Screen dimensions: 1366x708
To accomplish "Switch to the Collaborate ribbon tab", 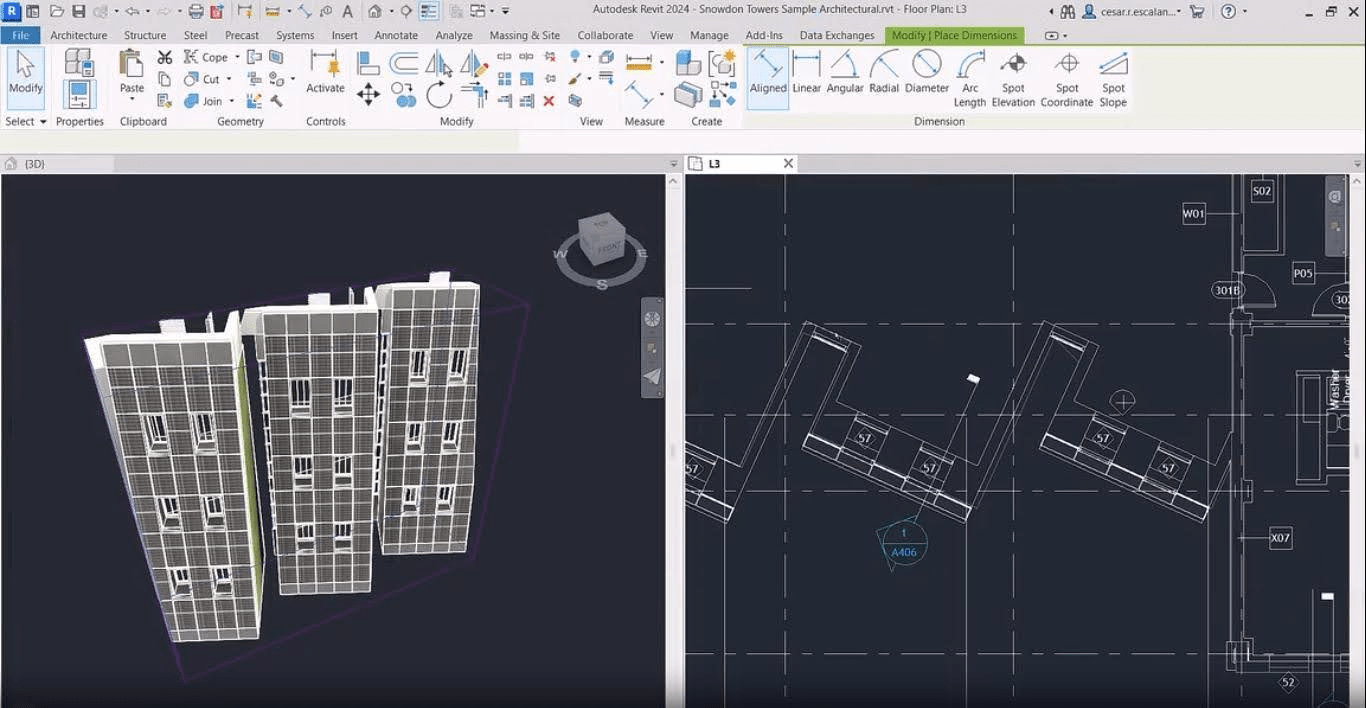I will click(x=605, y=35).
